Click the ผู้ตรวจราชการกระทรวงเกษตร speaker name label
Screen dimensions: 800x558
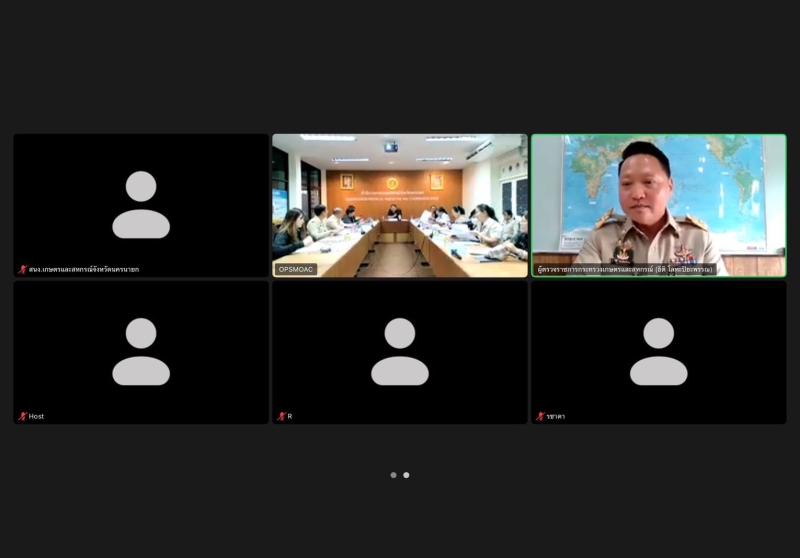pos(624,269)
